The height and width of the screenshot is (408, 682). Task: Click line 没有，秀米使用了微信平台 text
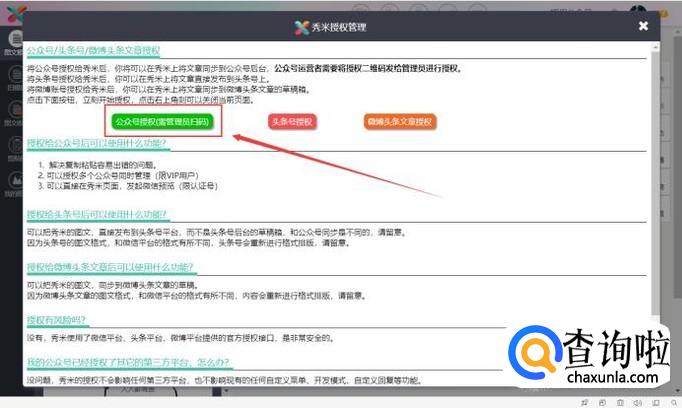[x=181, y=338]
